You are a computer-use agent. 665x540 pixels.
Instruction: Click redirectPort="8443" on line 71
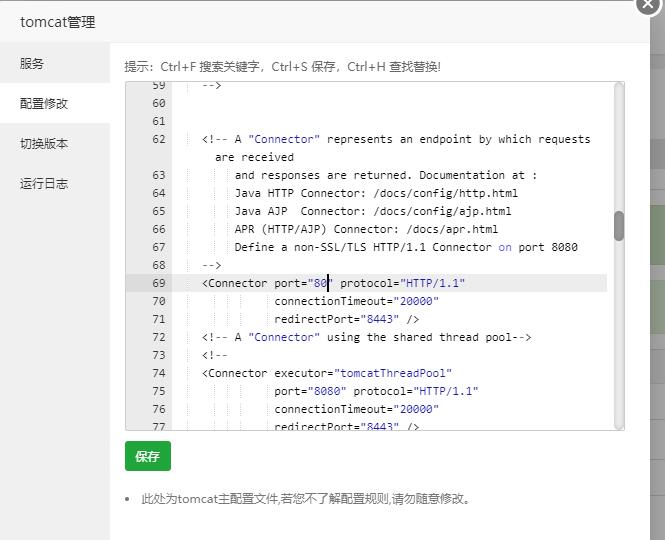pos(336,319)
